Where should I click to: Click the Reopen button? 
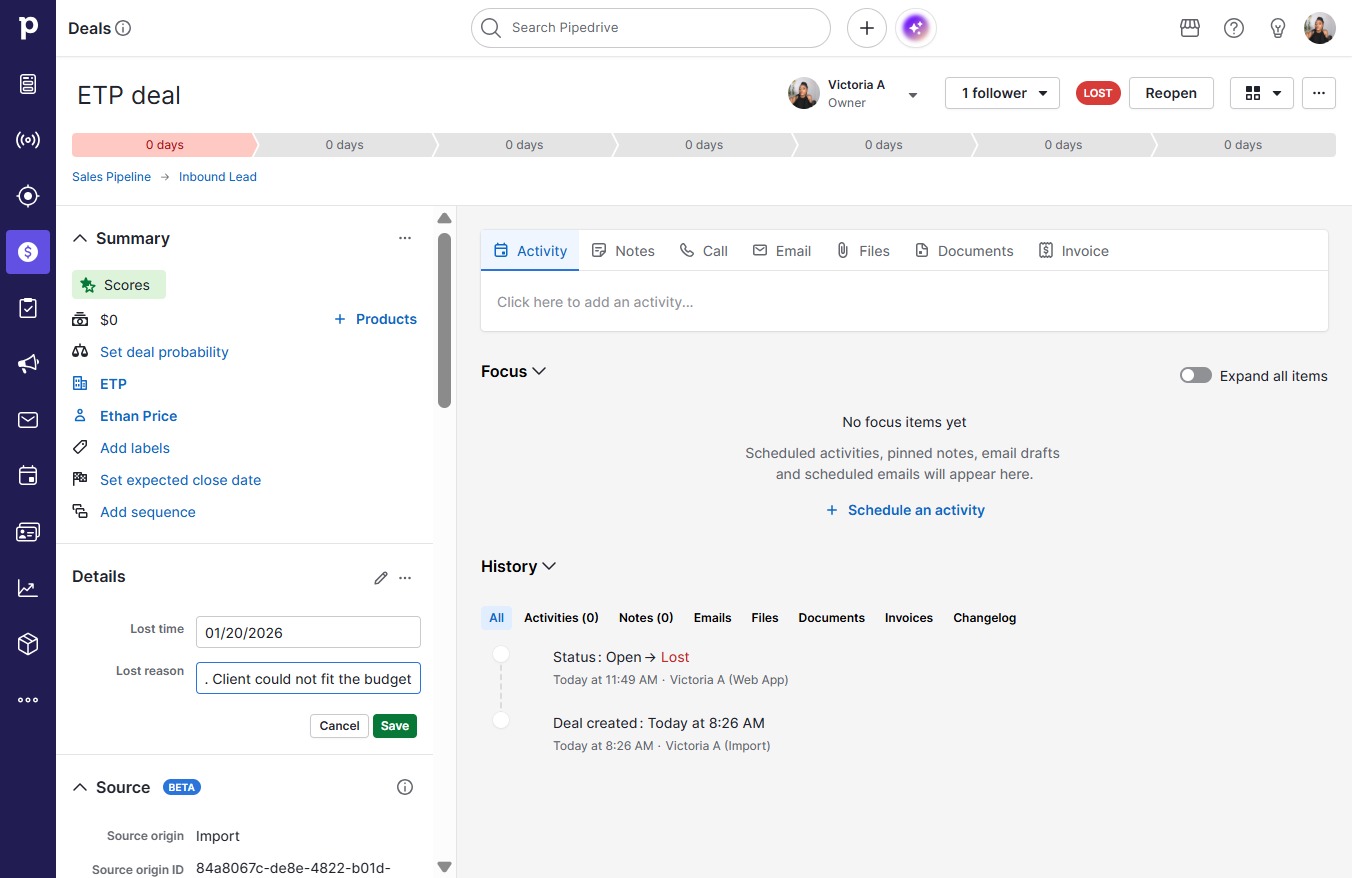[1171, 93]
